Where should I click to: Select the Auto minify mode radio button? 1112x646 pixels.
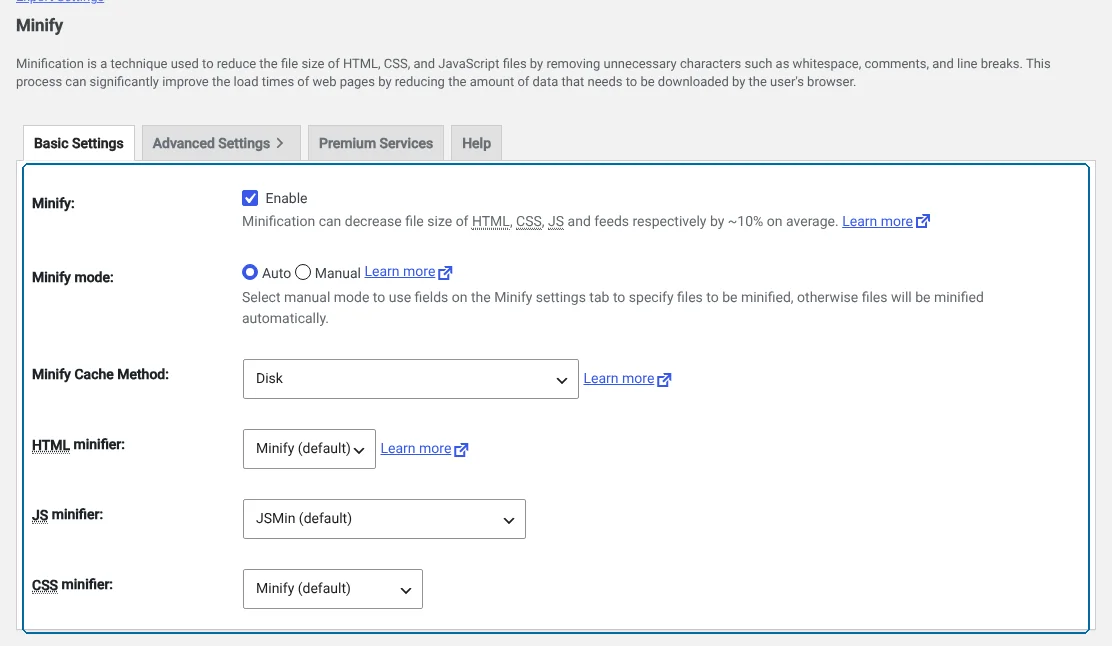click(250, 272)
